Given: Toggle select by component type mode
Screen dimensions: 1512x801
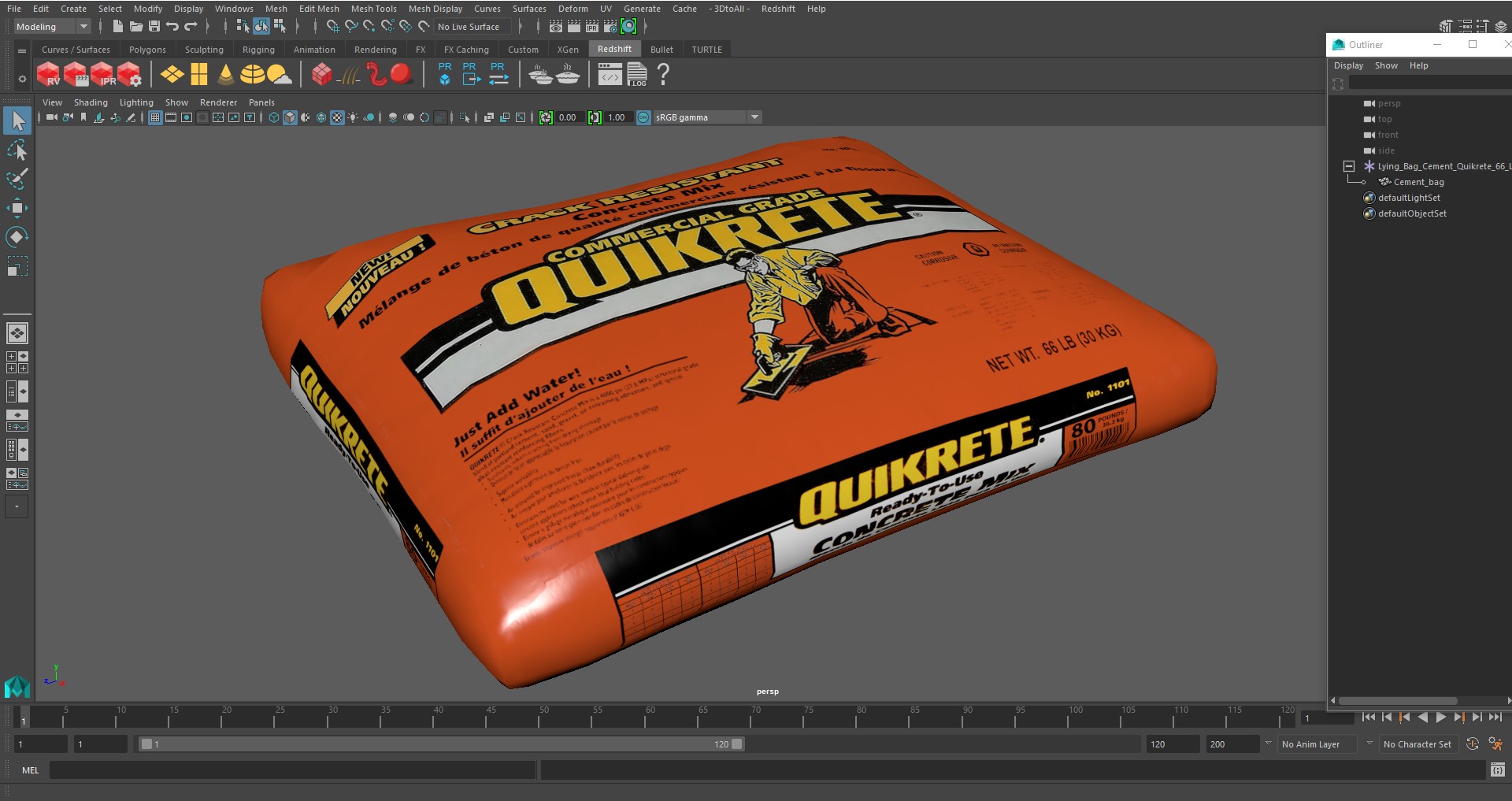Looking at the screenshot, I should pyautogui.click(x=280, y=27).
